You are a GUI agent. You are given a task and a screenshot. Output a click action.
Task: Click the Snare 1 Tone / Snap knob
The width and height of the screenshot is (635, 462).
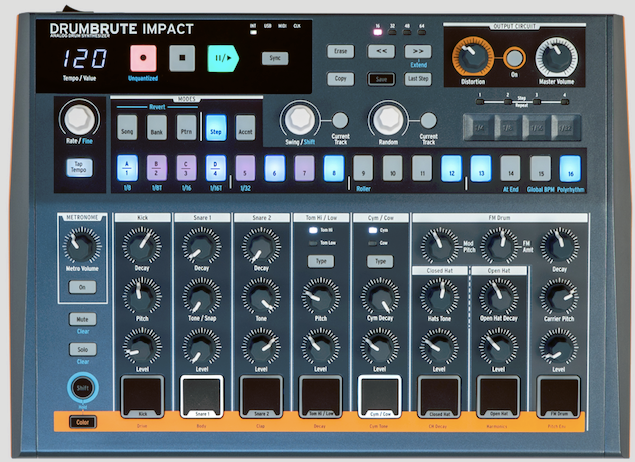[201, 296]
